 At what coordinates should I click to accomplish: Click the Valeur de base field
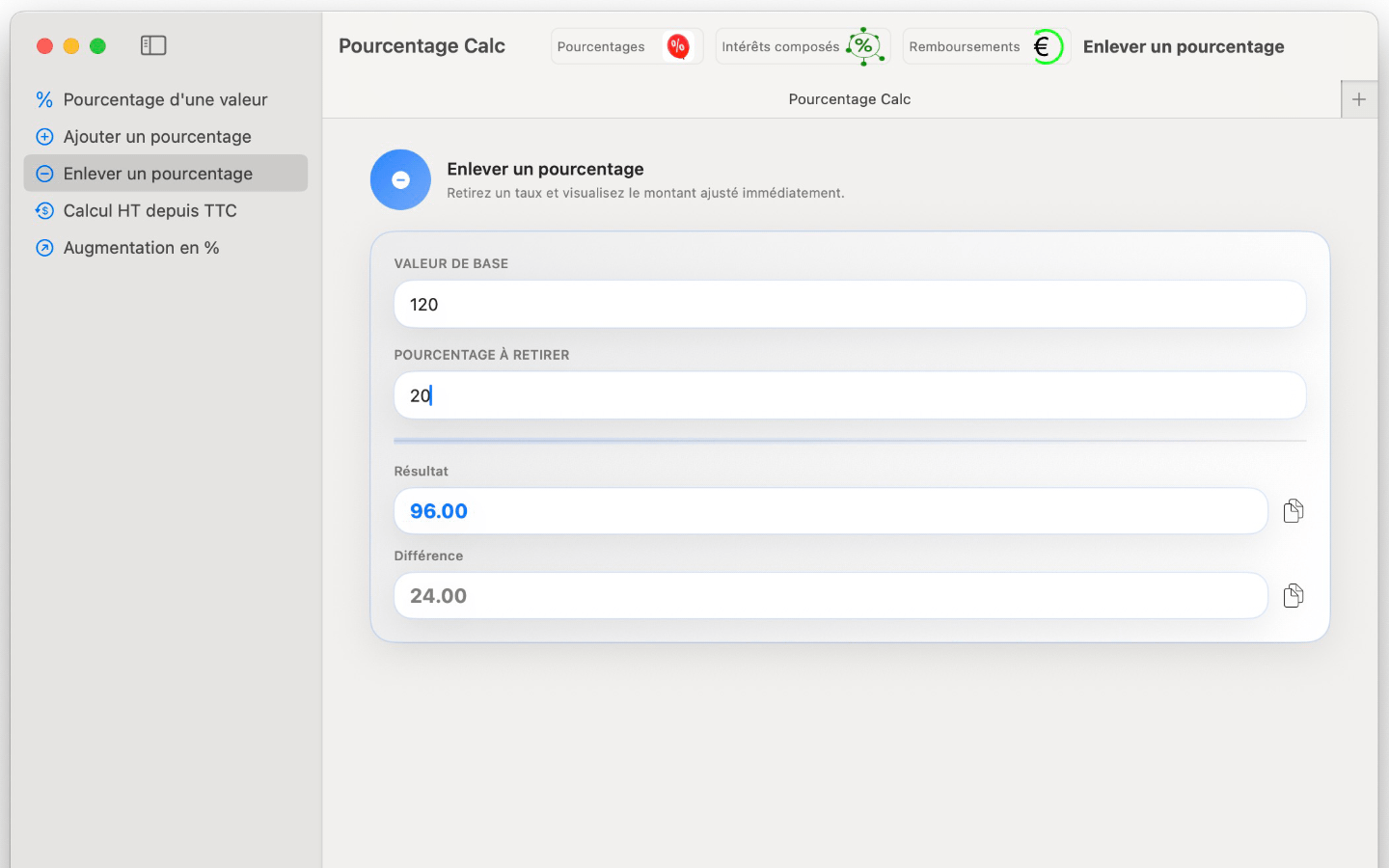click(849, 305)
